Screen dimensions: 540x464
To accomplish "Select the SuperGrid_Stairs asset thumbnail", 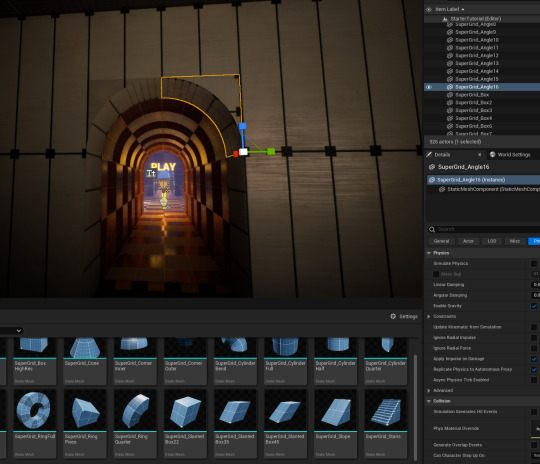I will click(x=386, y=411).
